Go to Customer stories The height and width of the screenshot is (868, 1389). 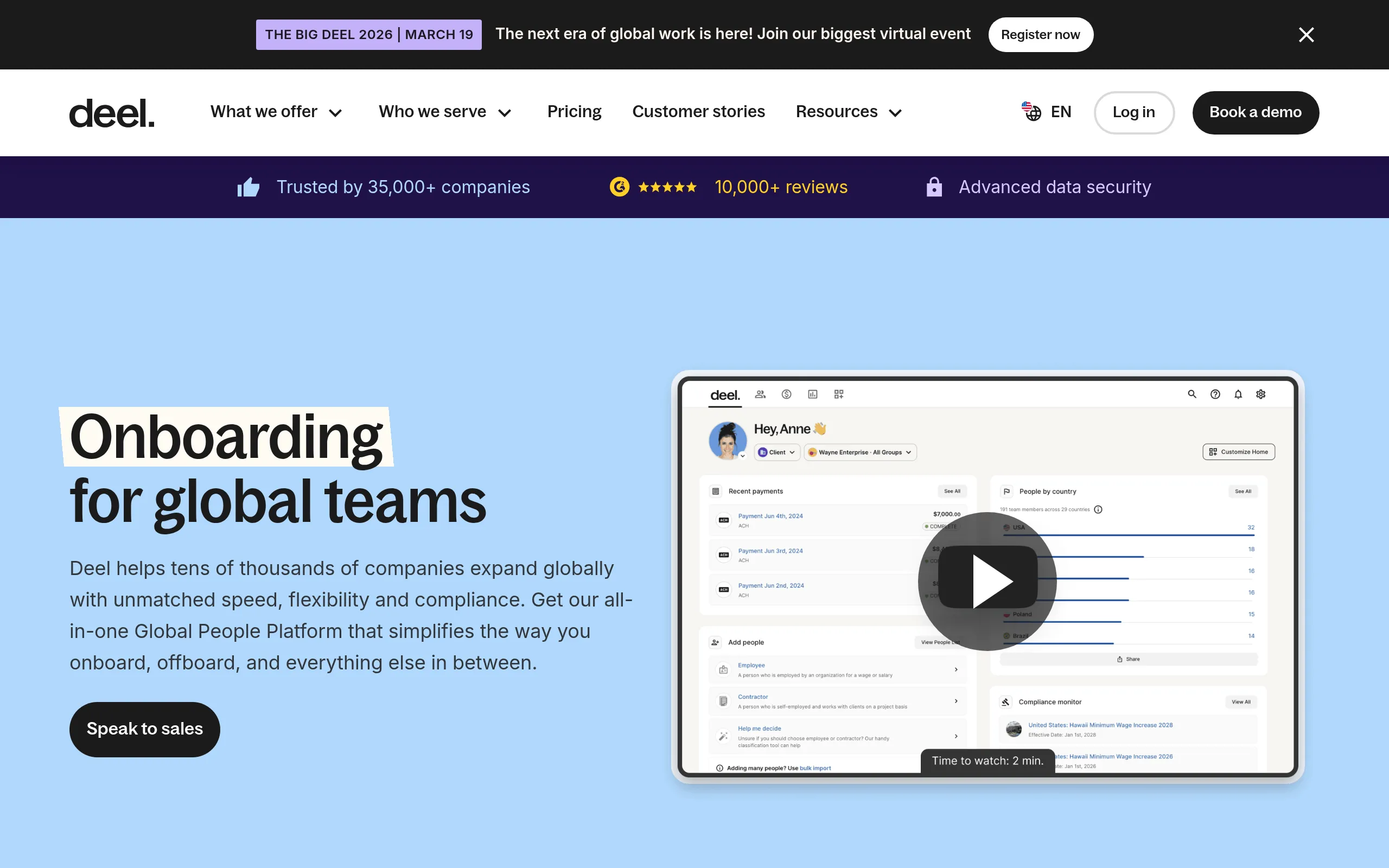click(698, 112)
